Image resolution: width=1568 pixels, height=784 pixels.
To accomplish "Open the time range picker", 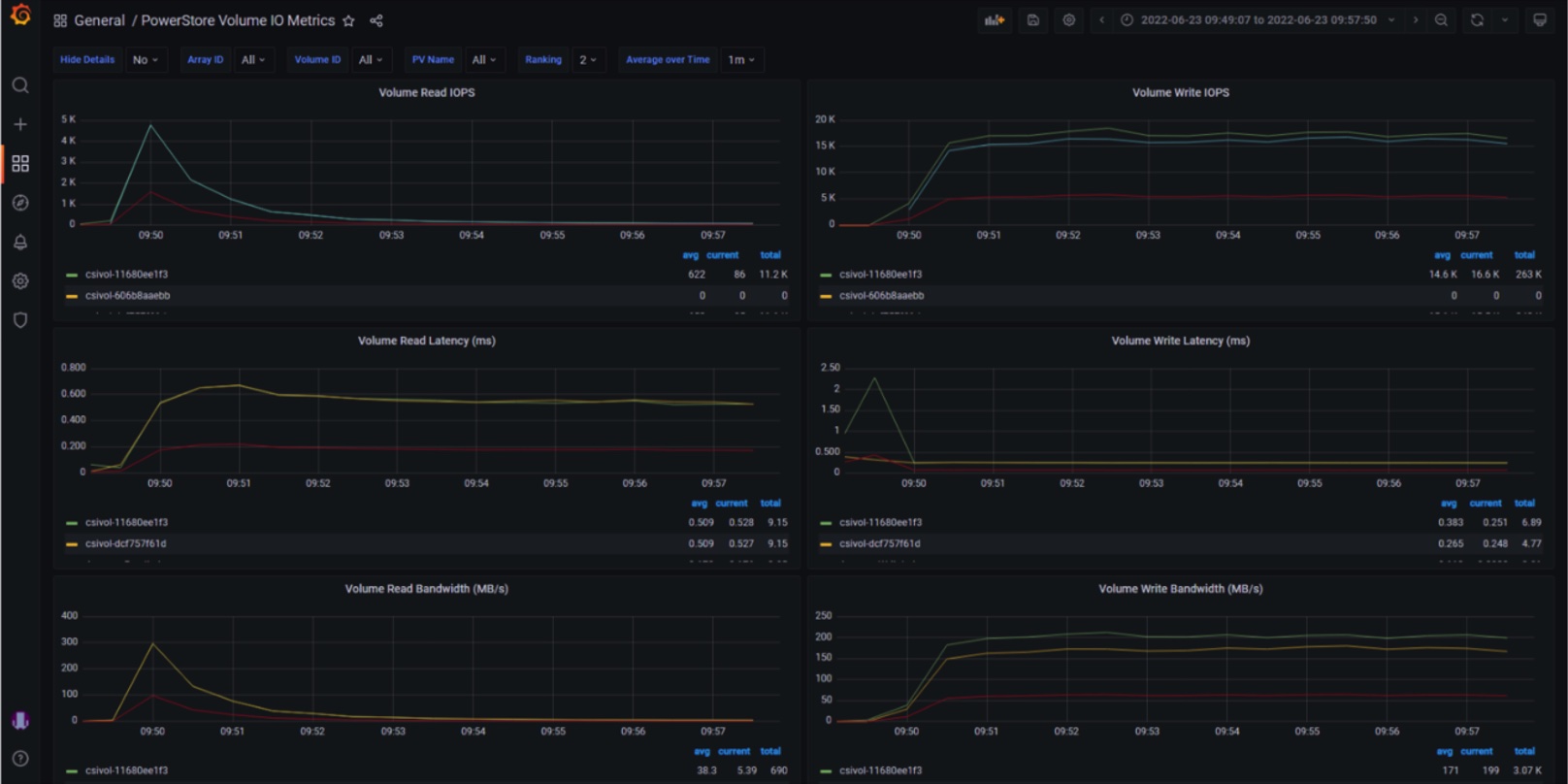I will click(x=1258, y=19).
